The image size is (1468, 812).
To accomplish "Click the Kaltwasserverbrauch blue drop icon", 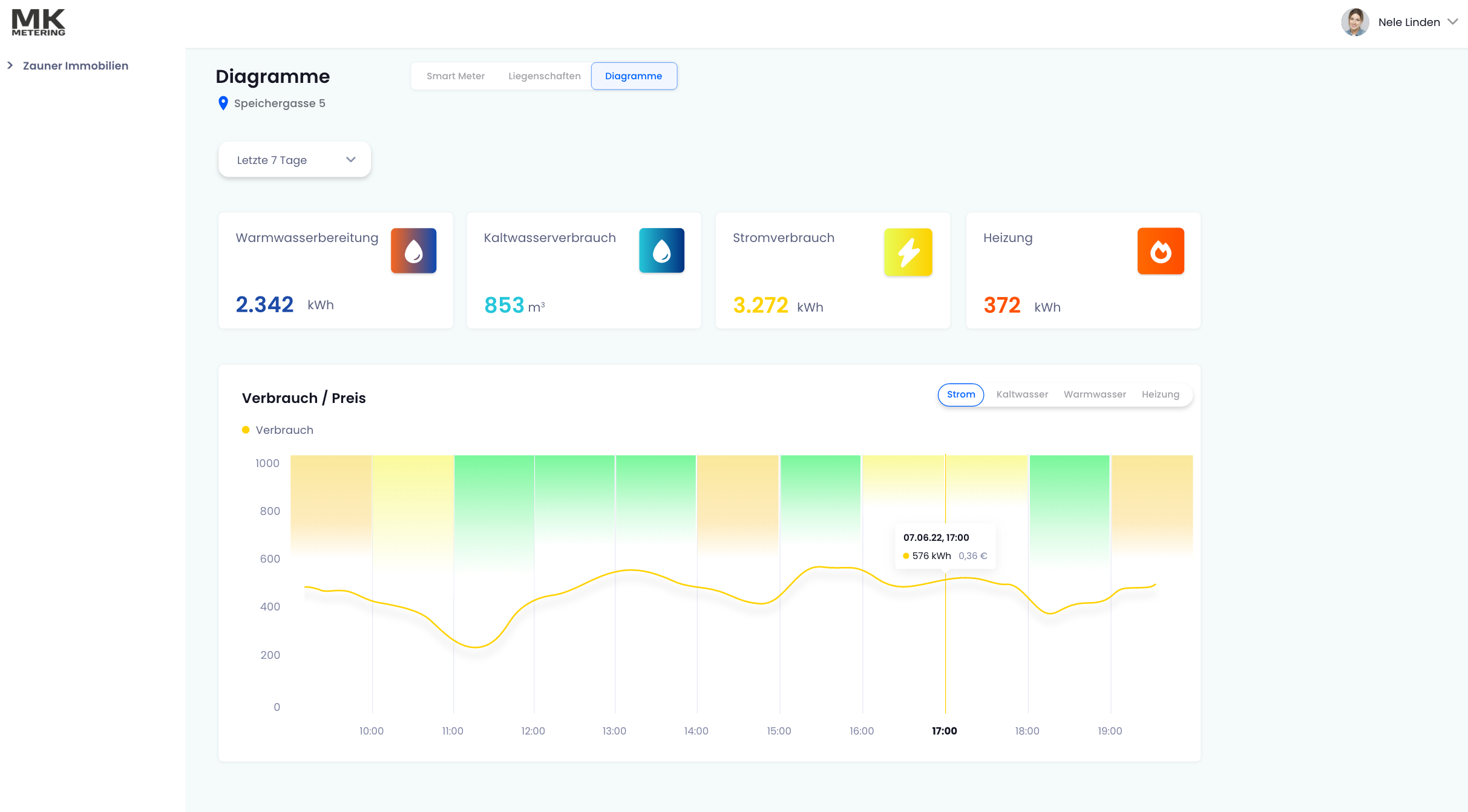I will pyautogui.click(x=661, y=250).
